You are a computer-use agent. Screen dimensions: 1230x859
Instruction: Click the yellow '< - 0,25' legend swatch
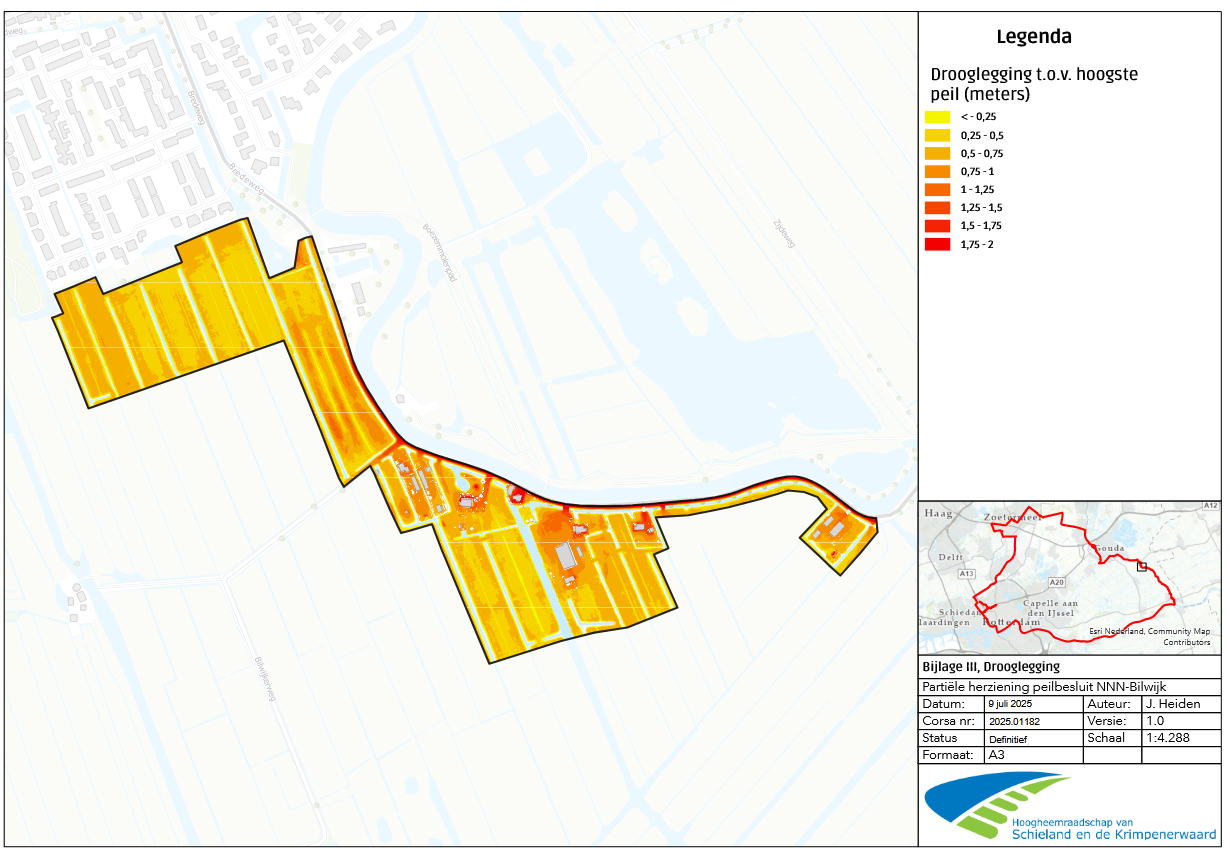coord(936,117)
